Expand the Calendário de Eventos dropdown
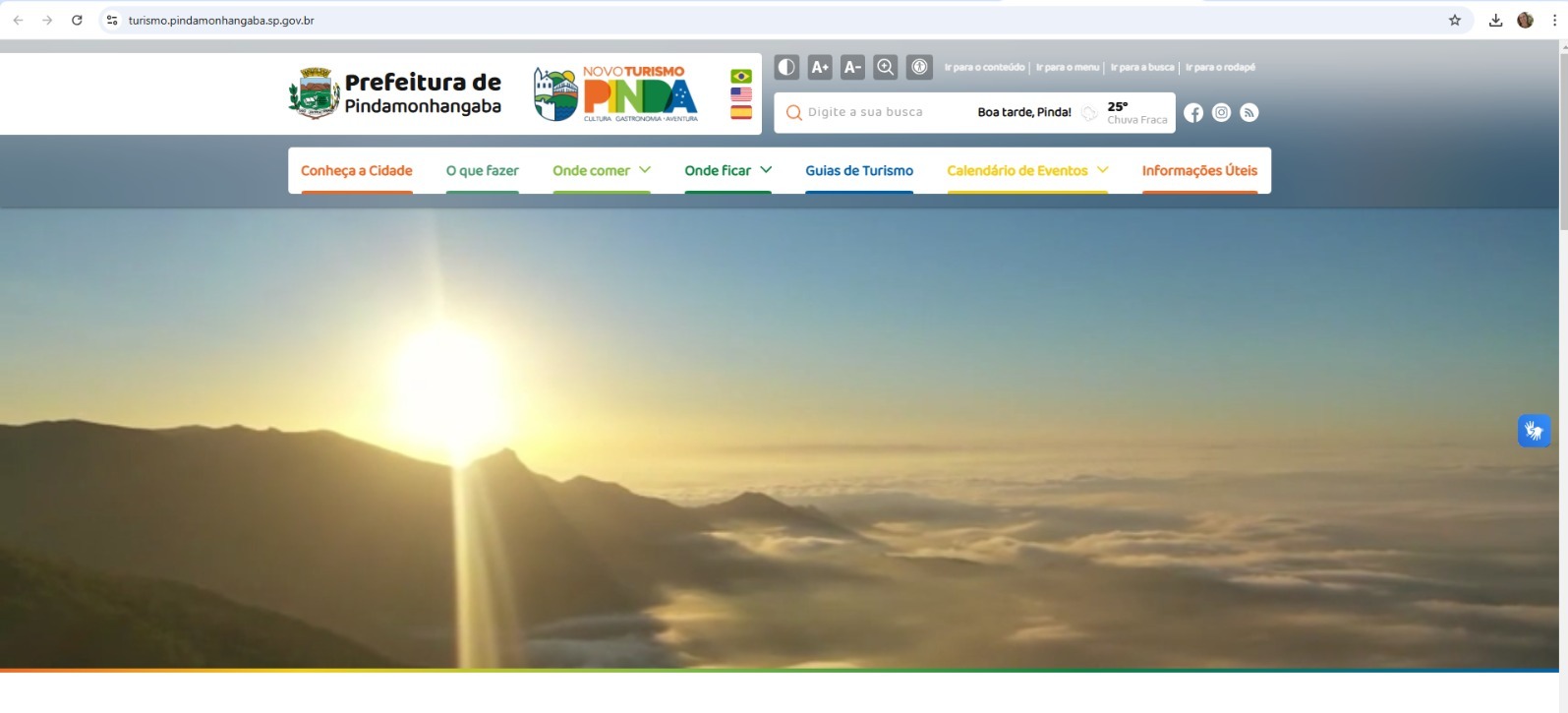Screen dimensions: 1568x713 (x=1103, y=170)
